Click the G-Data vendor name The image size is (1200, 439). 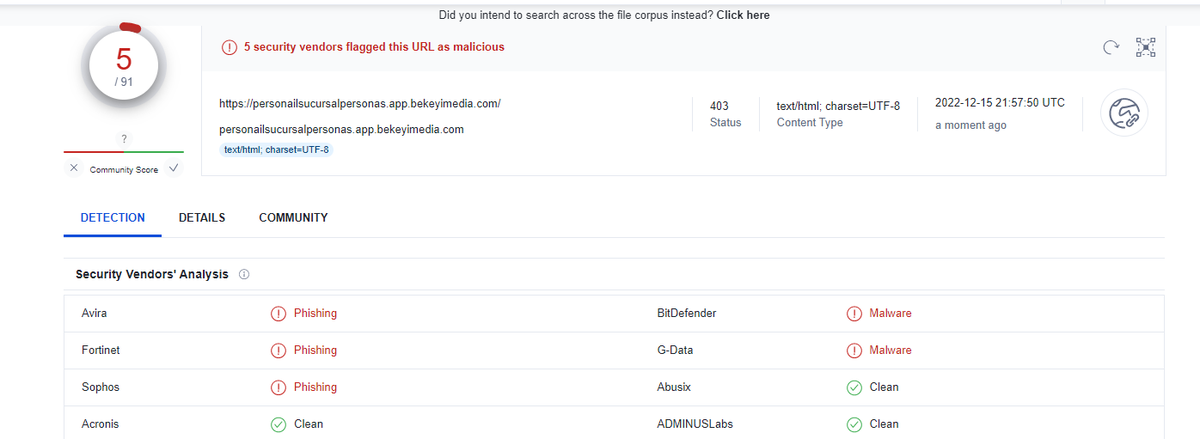coord(675,350)
